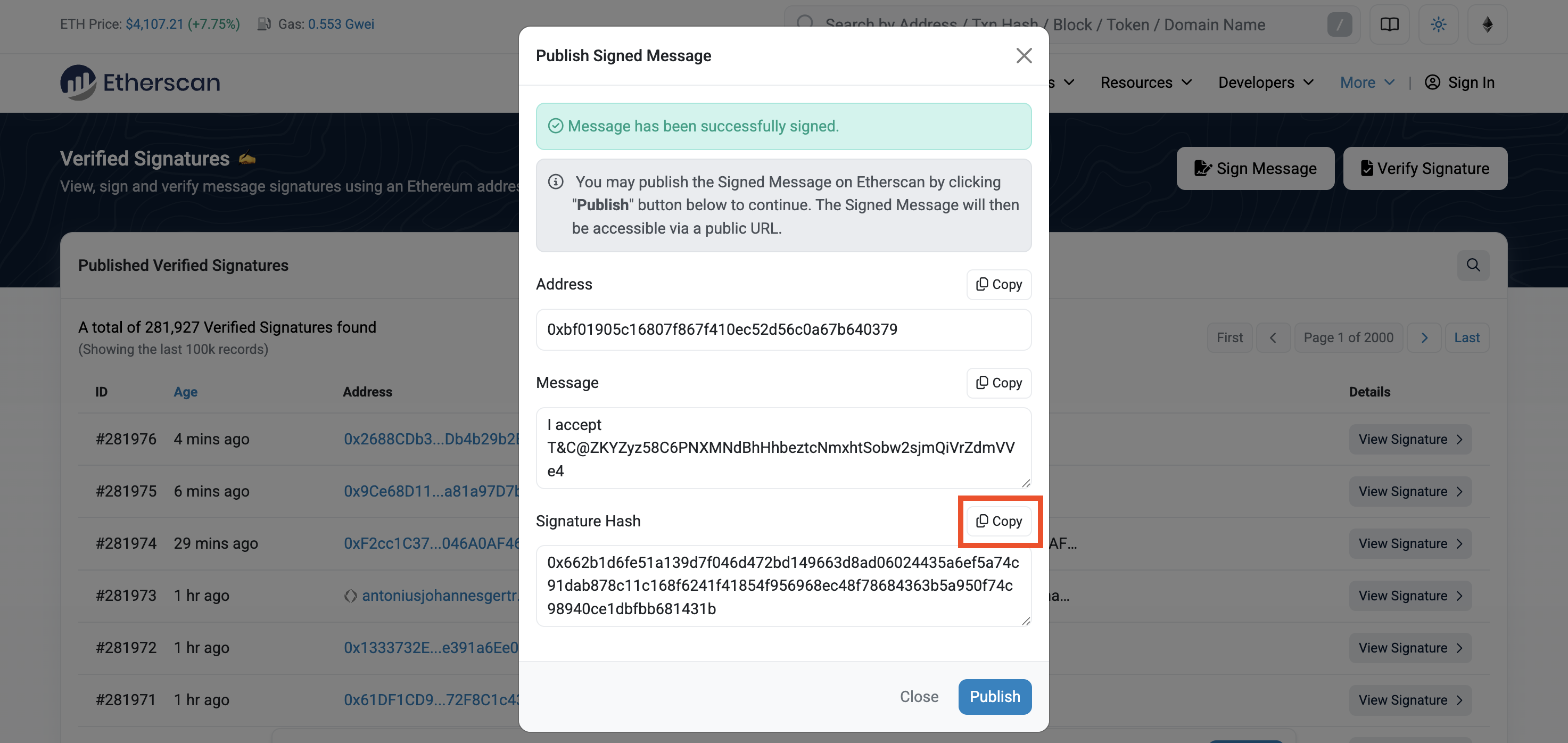Toggle the light/dark theme sun icon

(x=1438, y=24)
